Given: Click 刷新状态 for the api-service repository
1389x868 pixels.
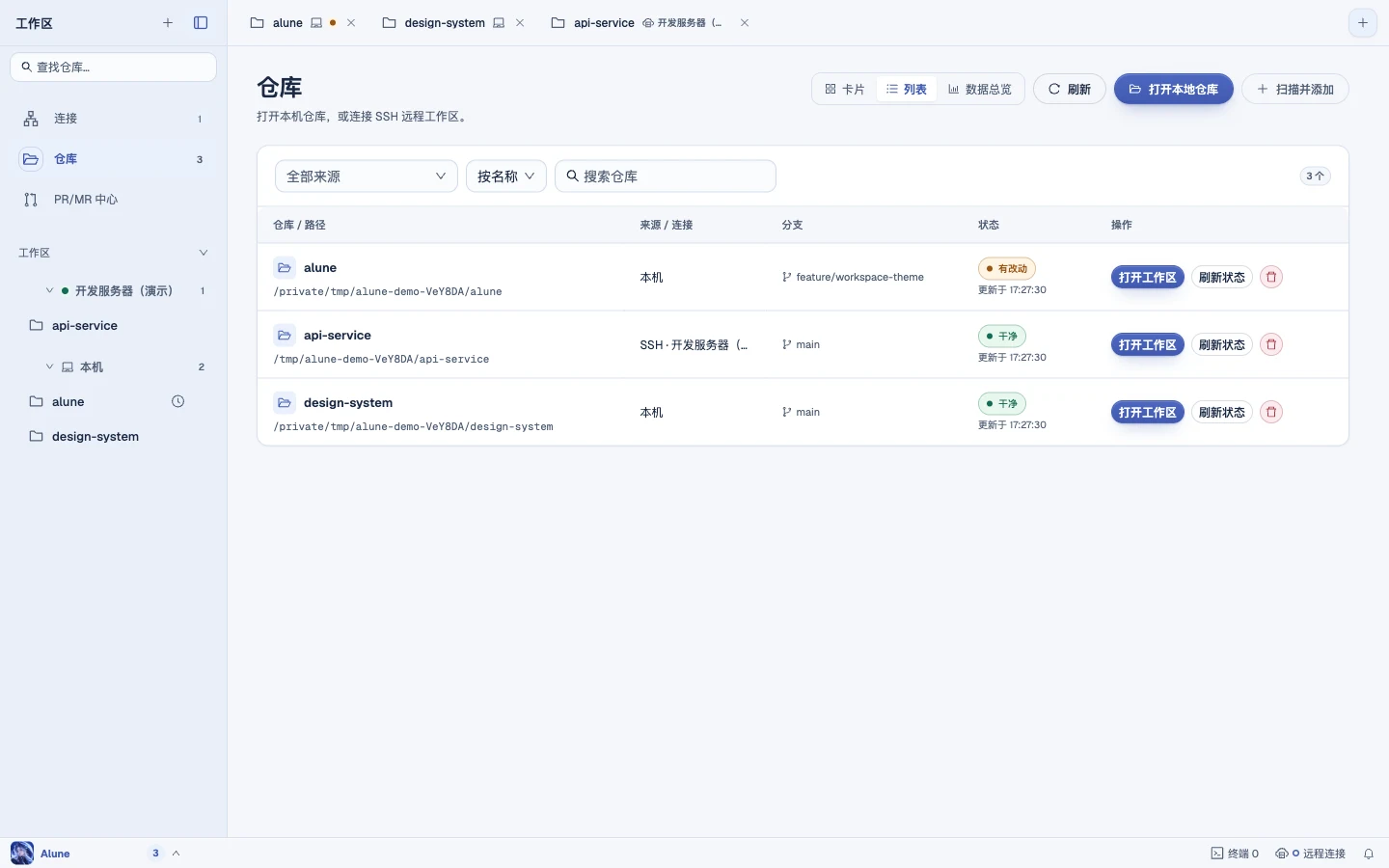Looking at the screenshot, I should (1222, 344).
